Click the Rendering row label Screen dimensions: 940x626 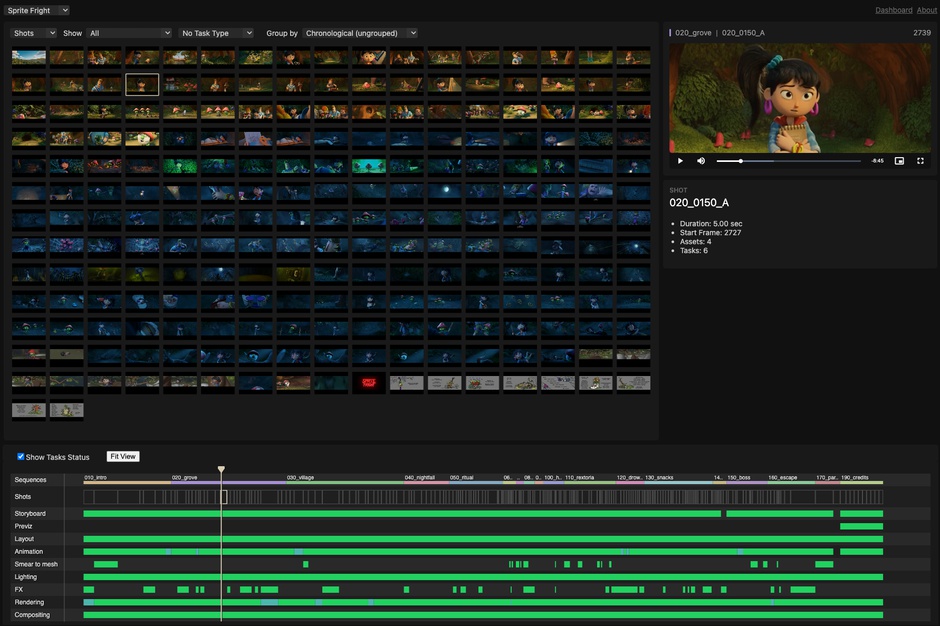coord(29,602)
